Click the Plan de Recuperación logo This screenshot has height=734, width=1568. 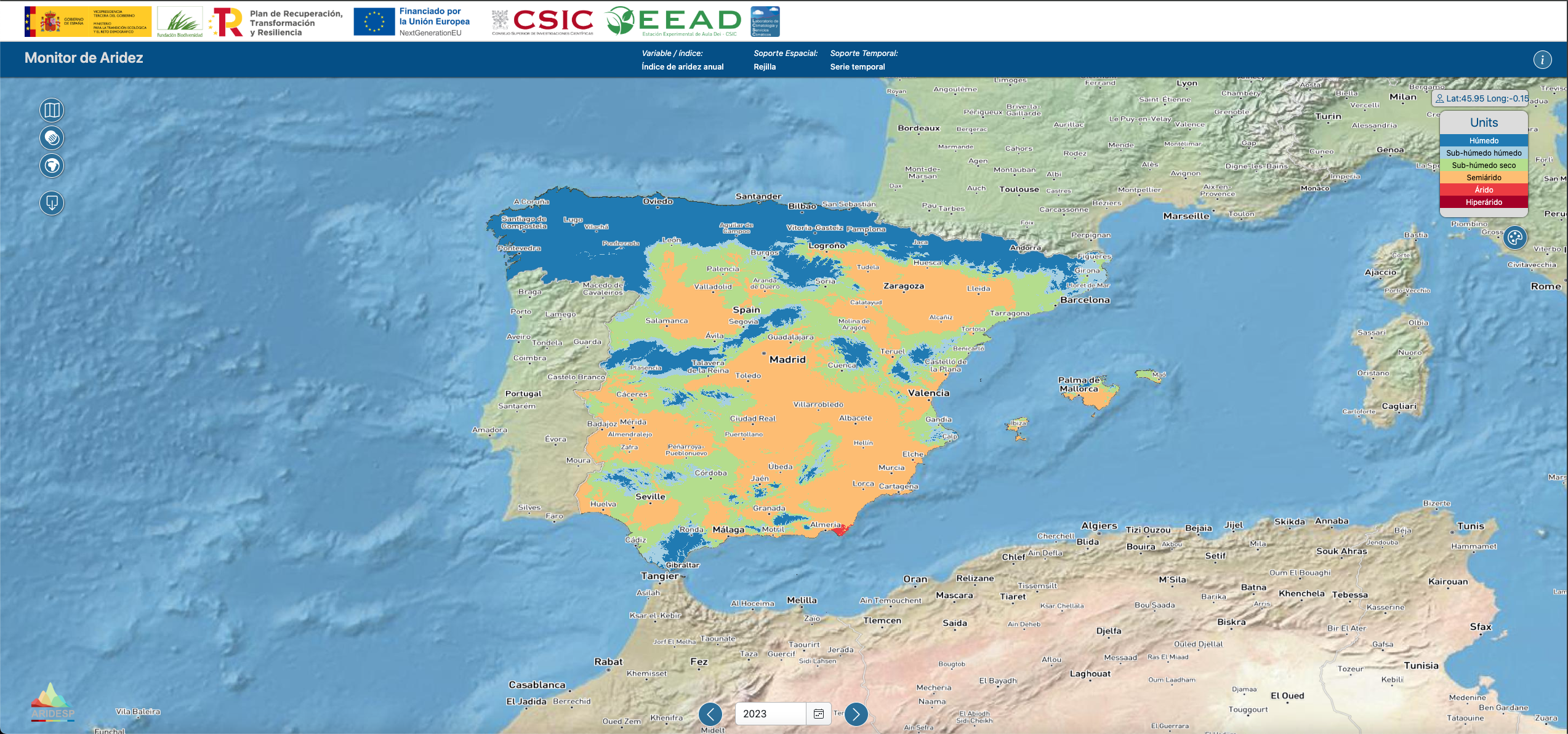(x=275, y=22)
